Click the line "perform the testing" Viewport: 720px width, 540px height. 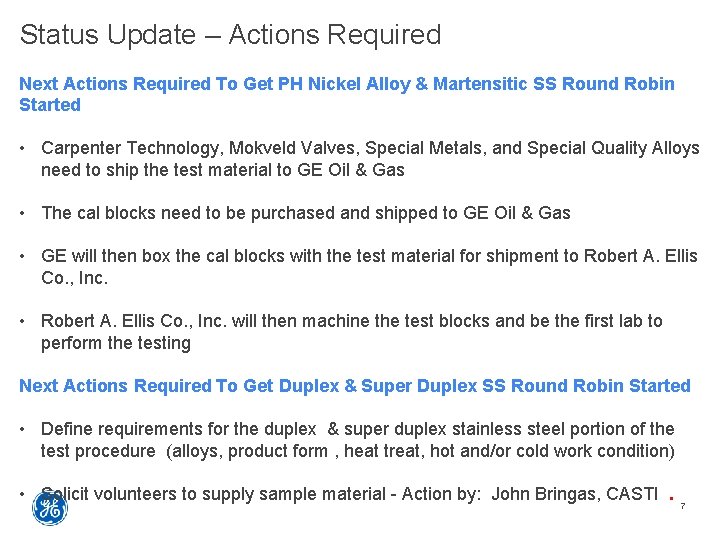(115, 343)
